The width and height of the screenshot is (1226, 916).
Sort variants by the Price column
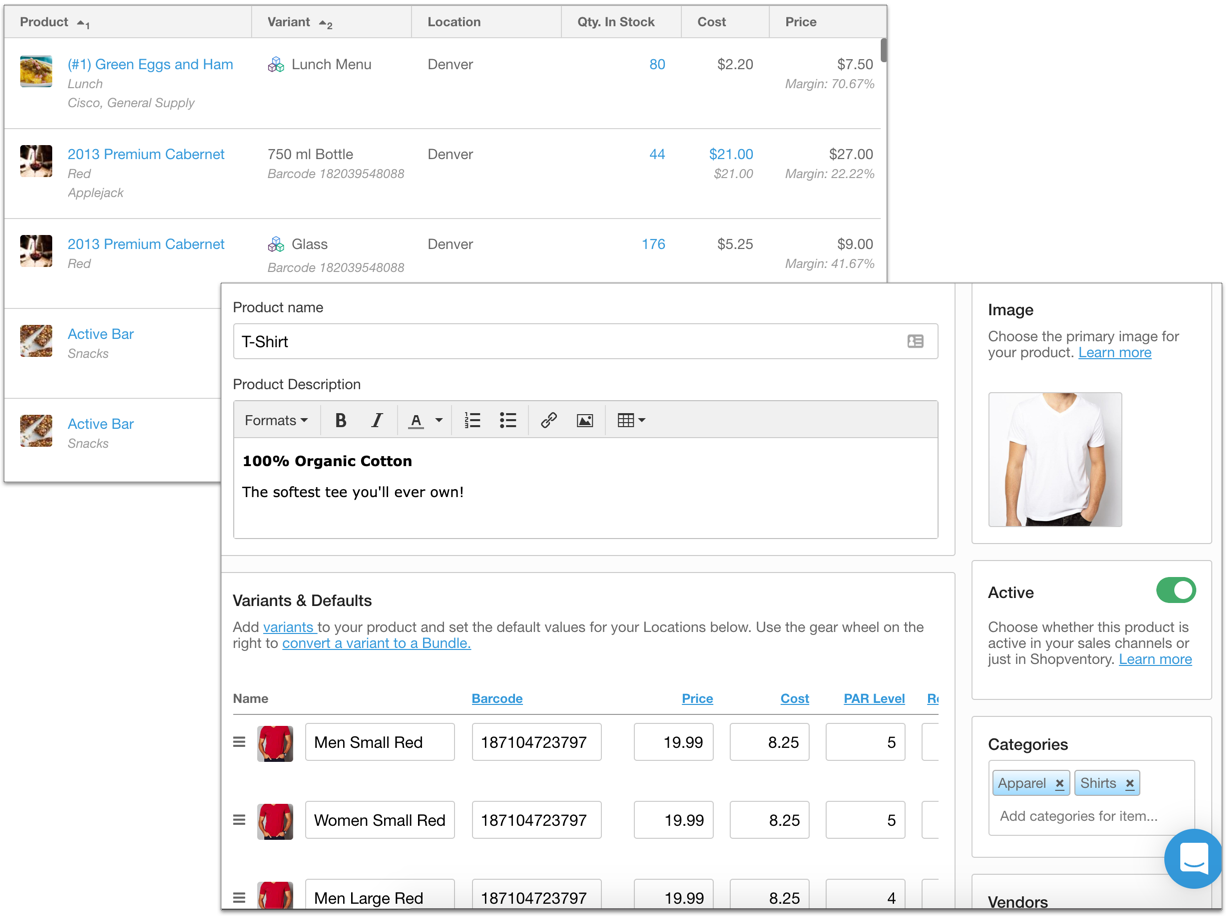pyautogui.click(x=697, y=699)
